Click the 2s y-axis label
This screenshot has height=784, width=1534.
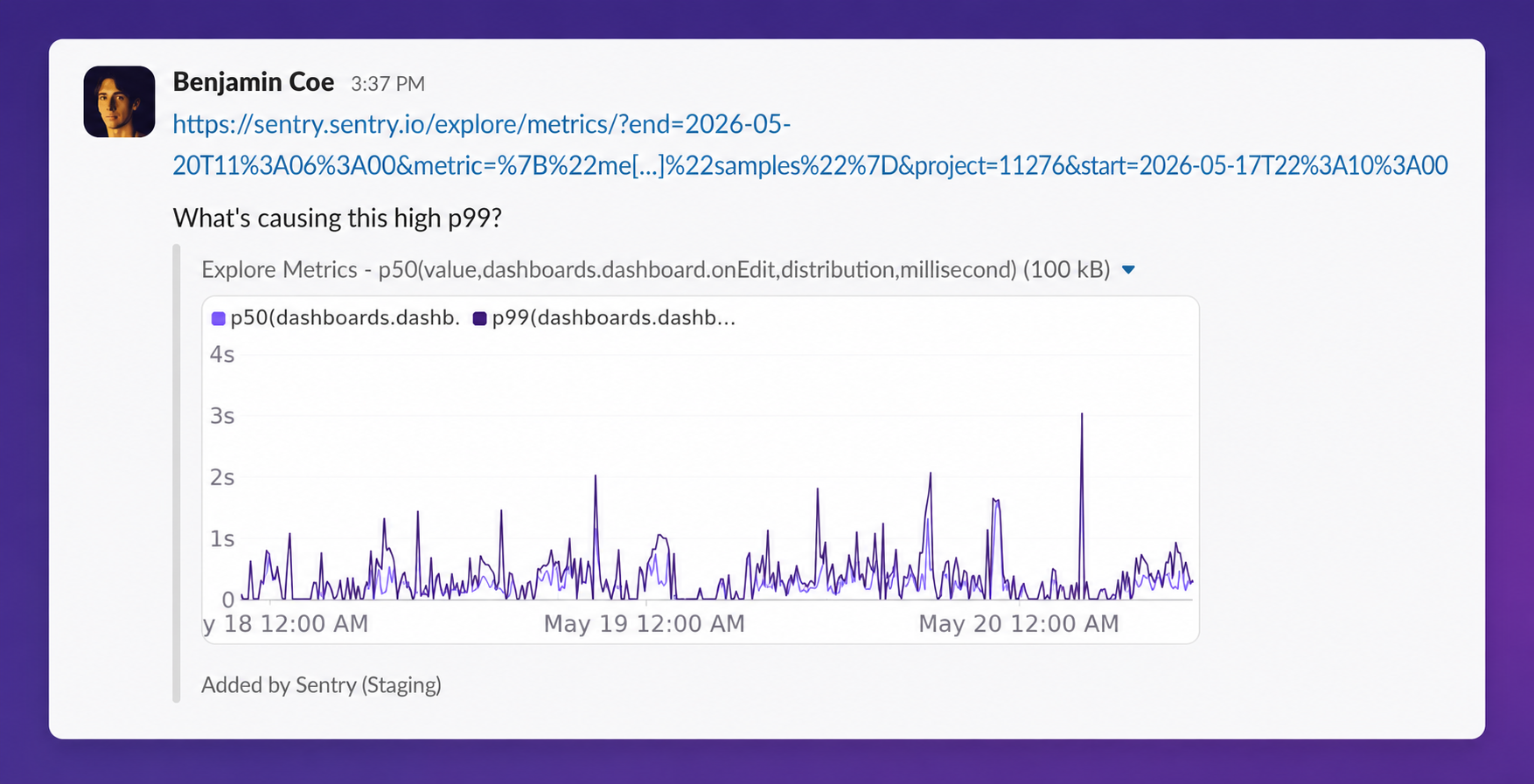click(x=222, y=477)
